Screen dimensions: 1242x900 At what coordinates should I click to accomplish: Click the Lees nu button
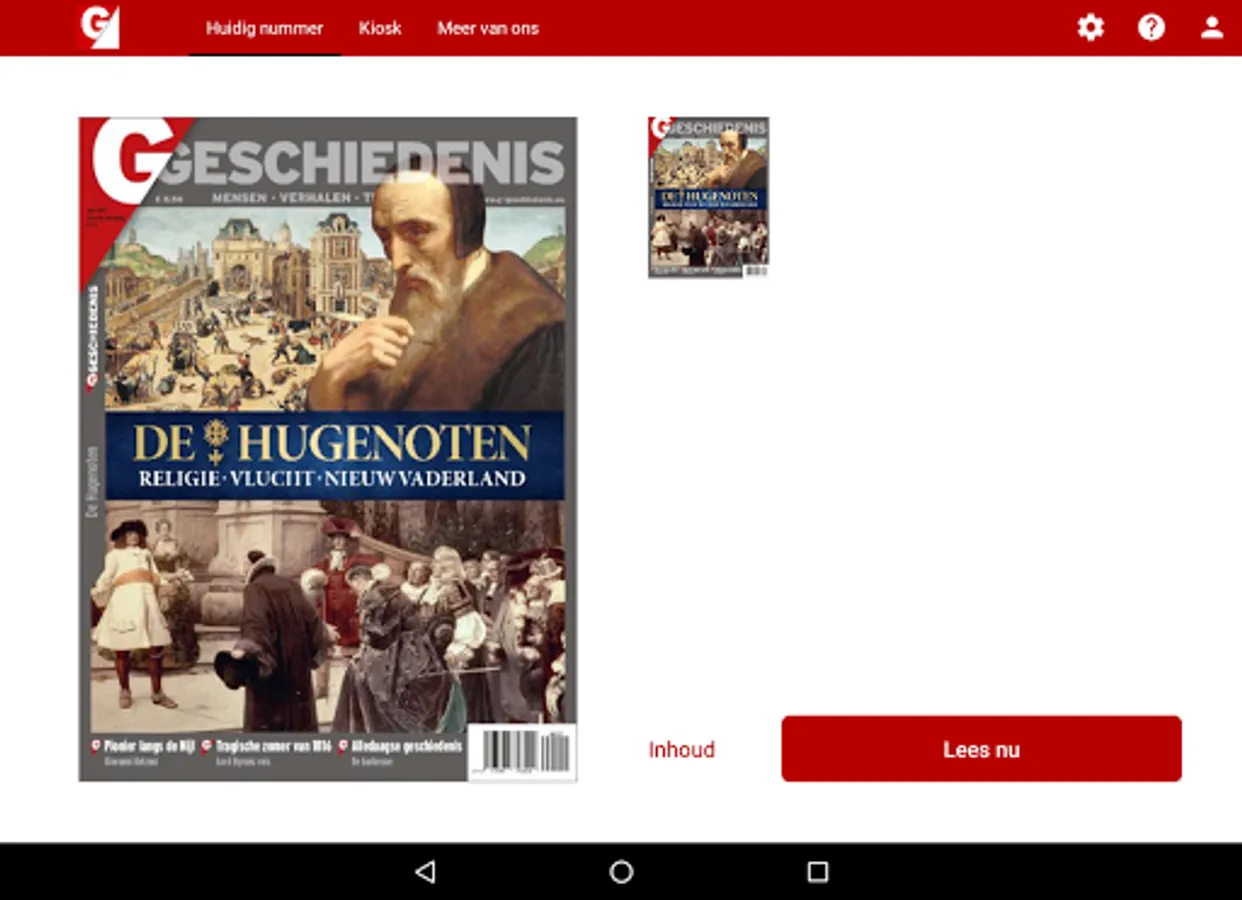click(x=981, y=749)
